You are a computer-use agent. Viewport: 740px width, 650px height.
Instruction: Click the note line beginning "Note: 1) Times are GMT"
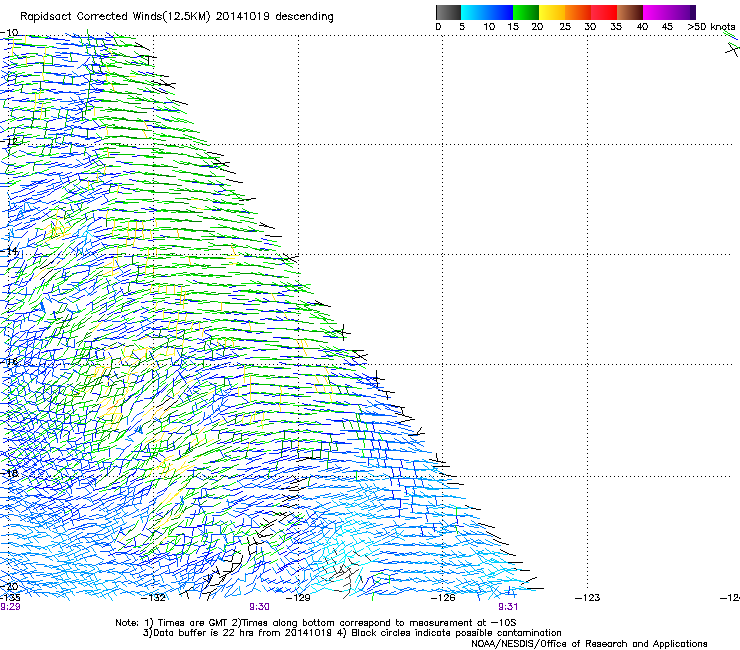click(316, 623)
